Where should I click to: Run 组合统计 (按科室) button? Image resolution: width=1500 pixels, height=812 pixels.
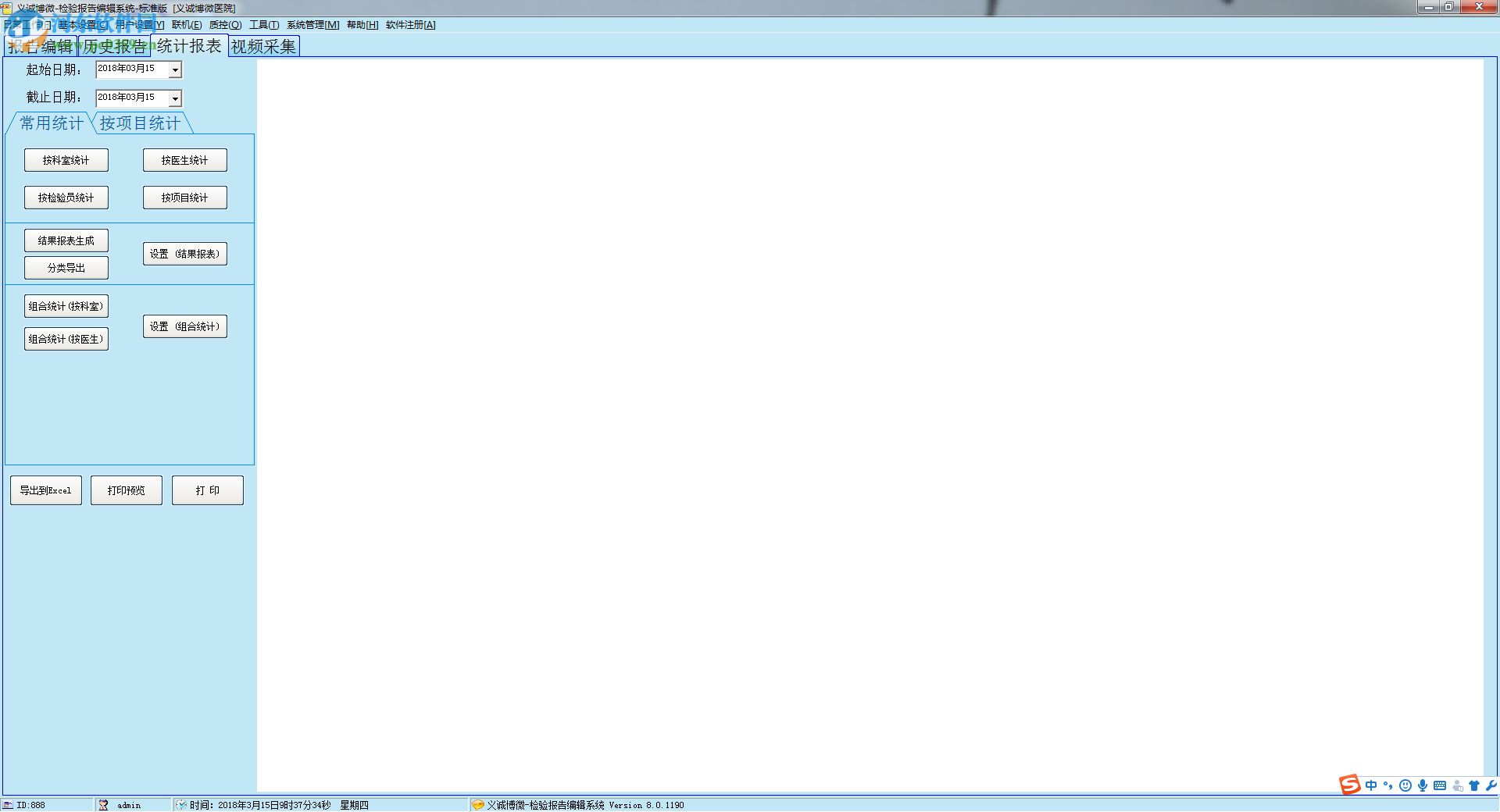click(66, 306)
